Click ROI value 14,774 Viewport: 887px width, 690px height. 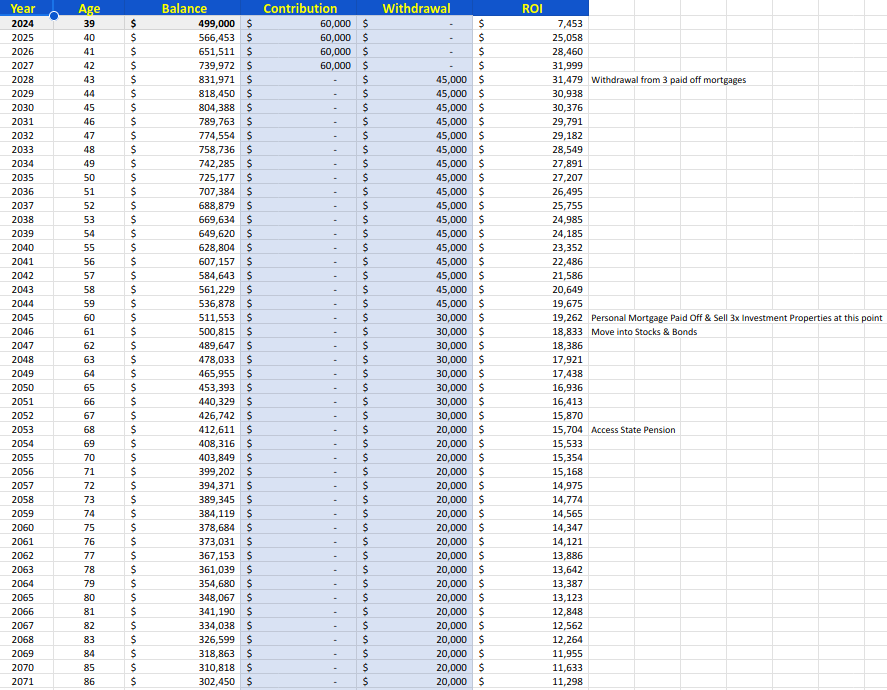[x=531, y=499]
